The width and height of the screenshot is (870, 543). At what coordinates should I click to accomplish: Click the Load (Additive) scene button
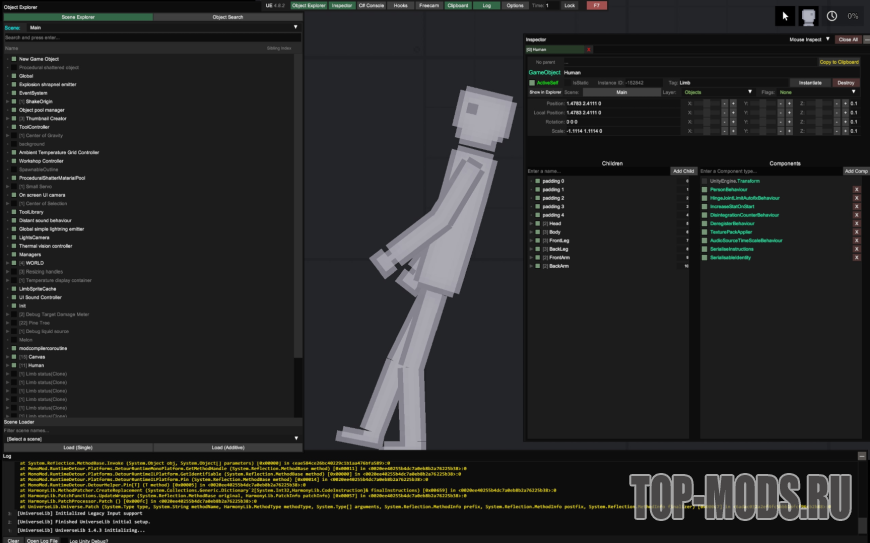(x=227, y=448)
